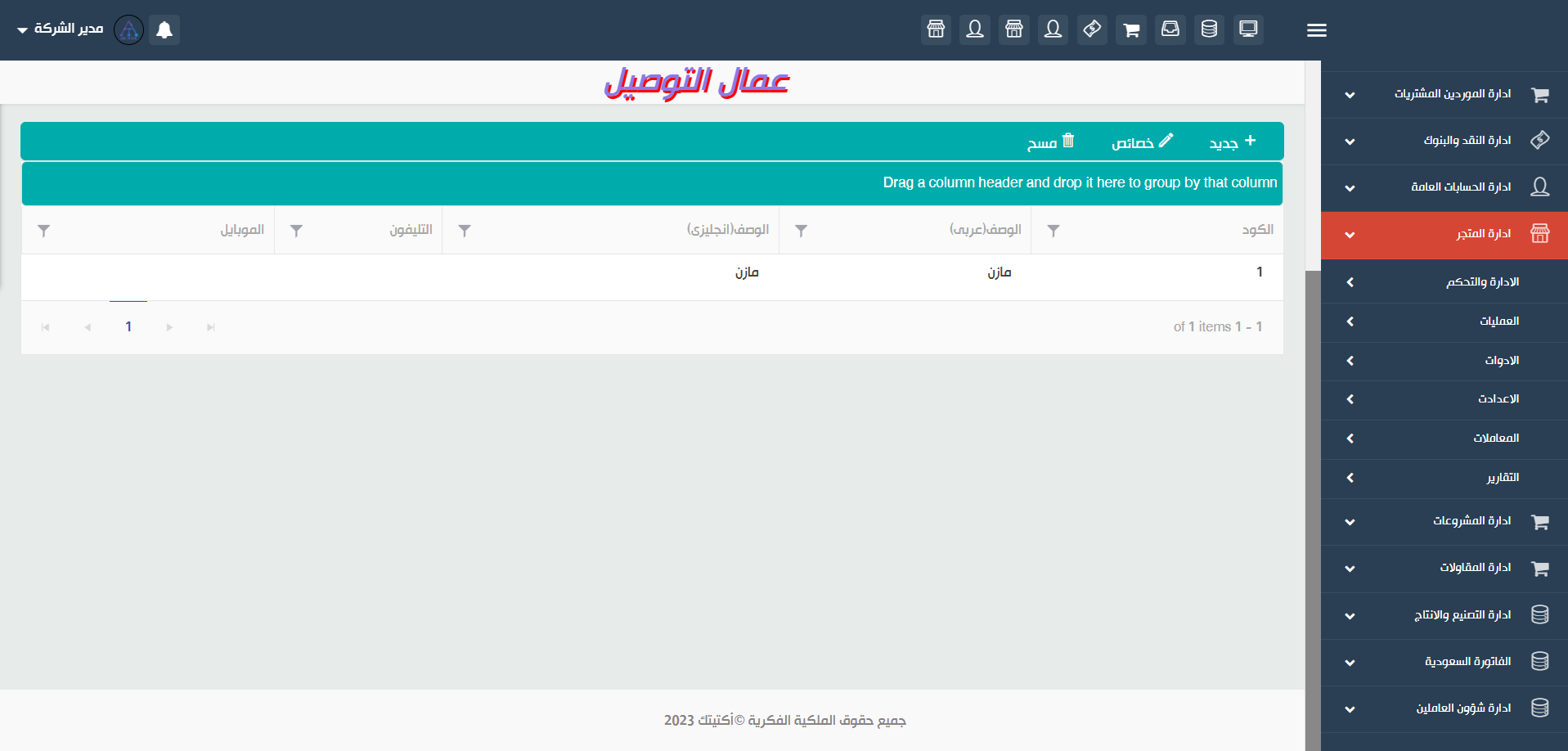The image size is (1568, 751).
Task: Expand الفاتورة السعودية chevron
Action: 1350,663
